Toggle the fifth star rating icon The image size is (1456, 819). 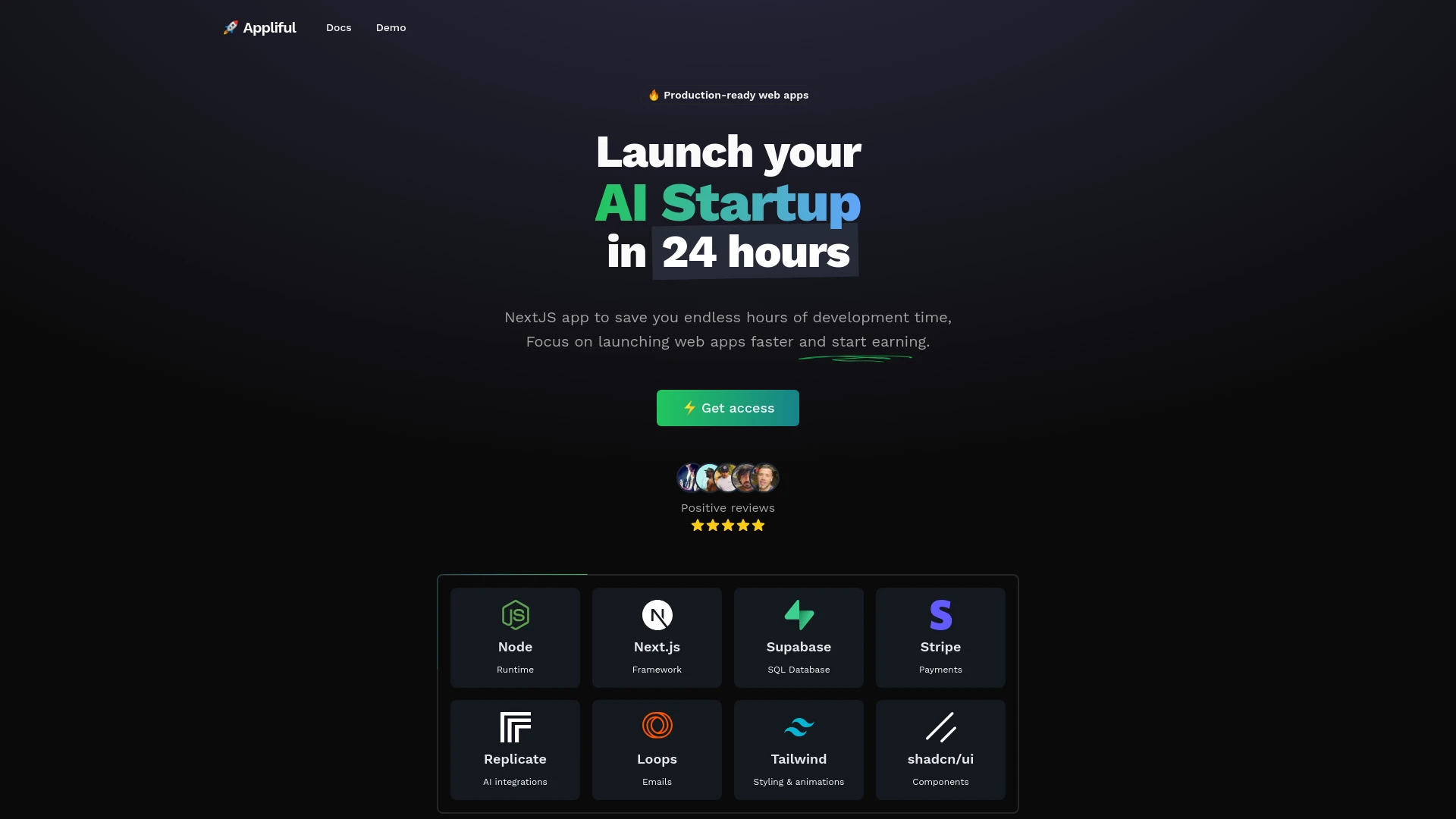[x=759, y=525]
